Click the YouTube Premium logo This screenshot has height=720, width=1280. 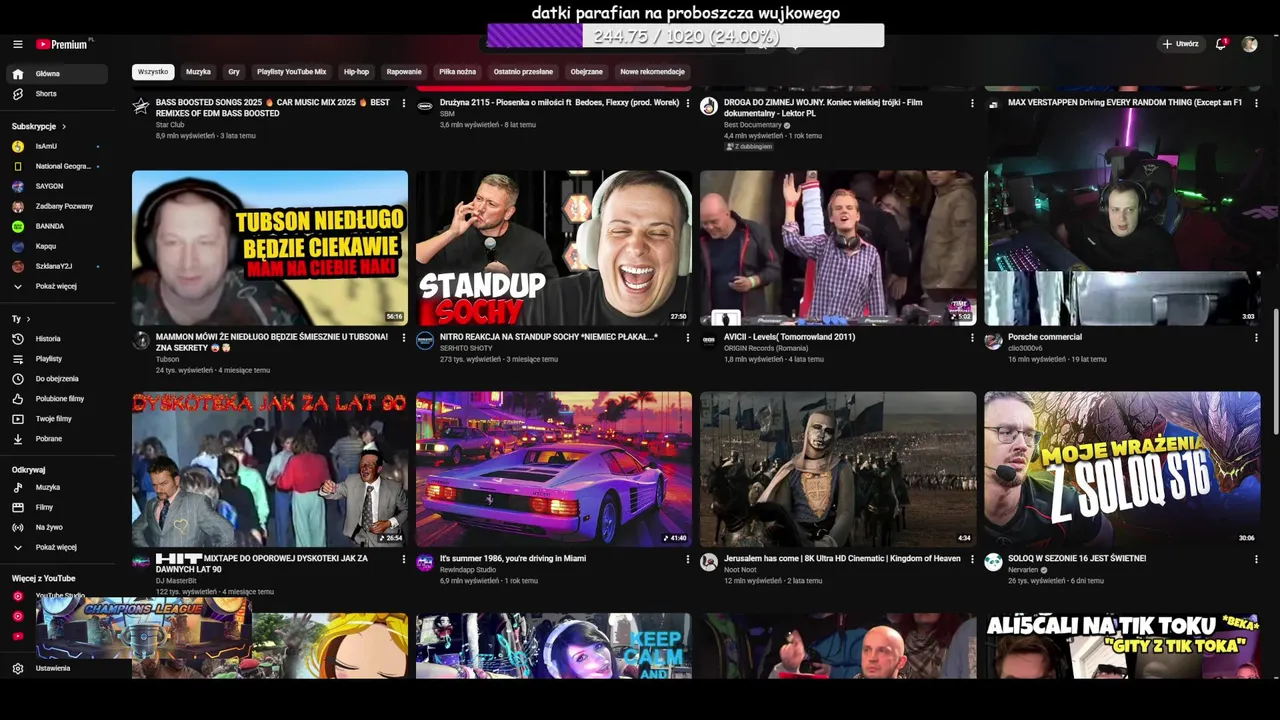[64, 44]
